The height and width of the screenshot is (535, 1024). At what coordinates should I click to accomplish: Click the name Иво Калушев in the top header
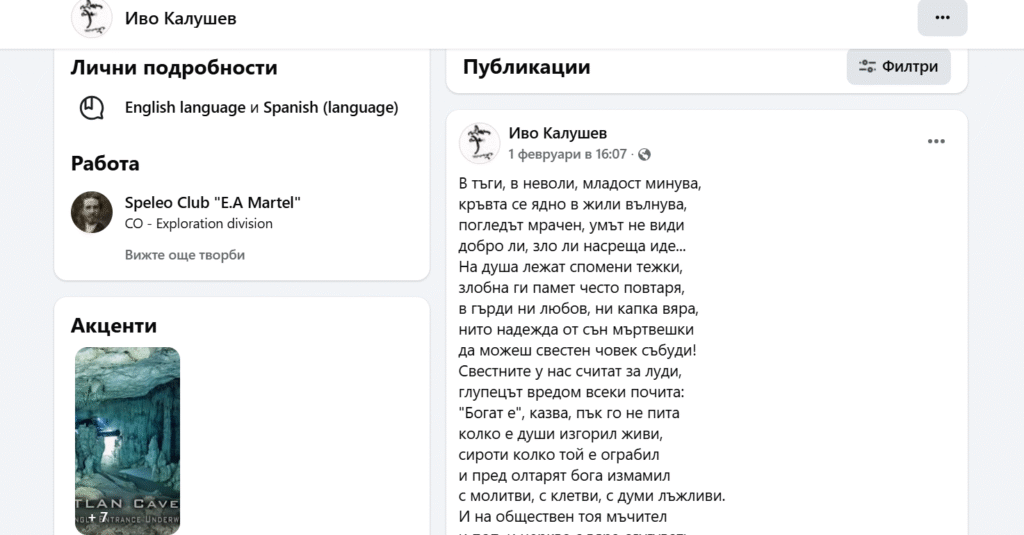pos(181,18)
